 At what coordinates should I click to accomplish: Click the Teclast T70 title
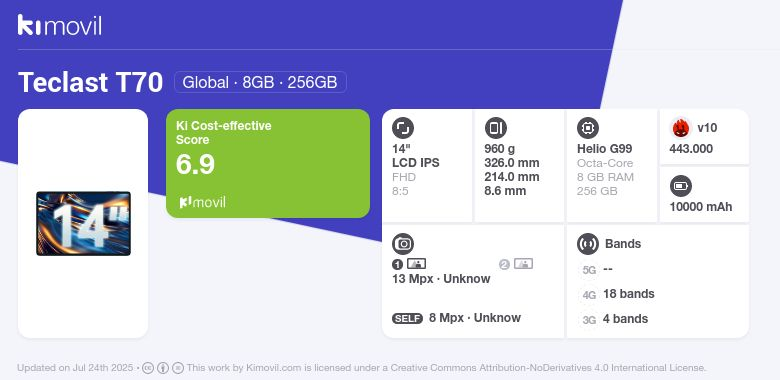tap(91, 82)
